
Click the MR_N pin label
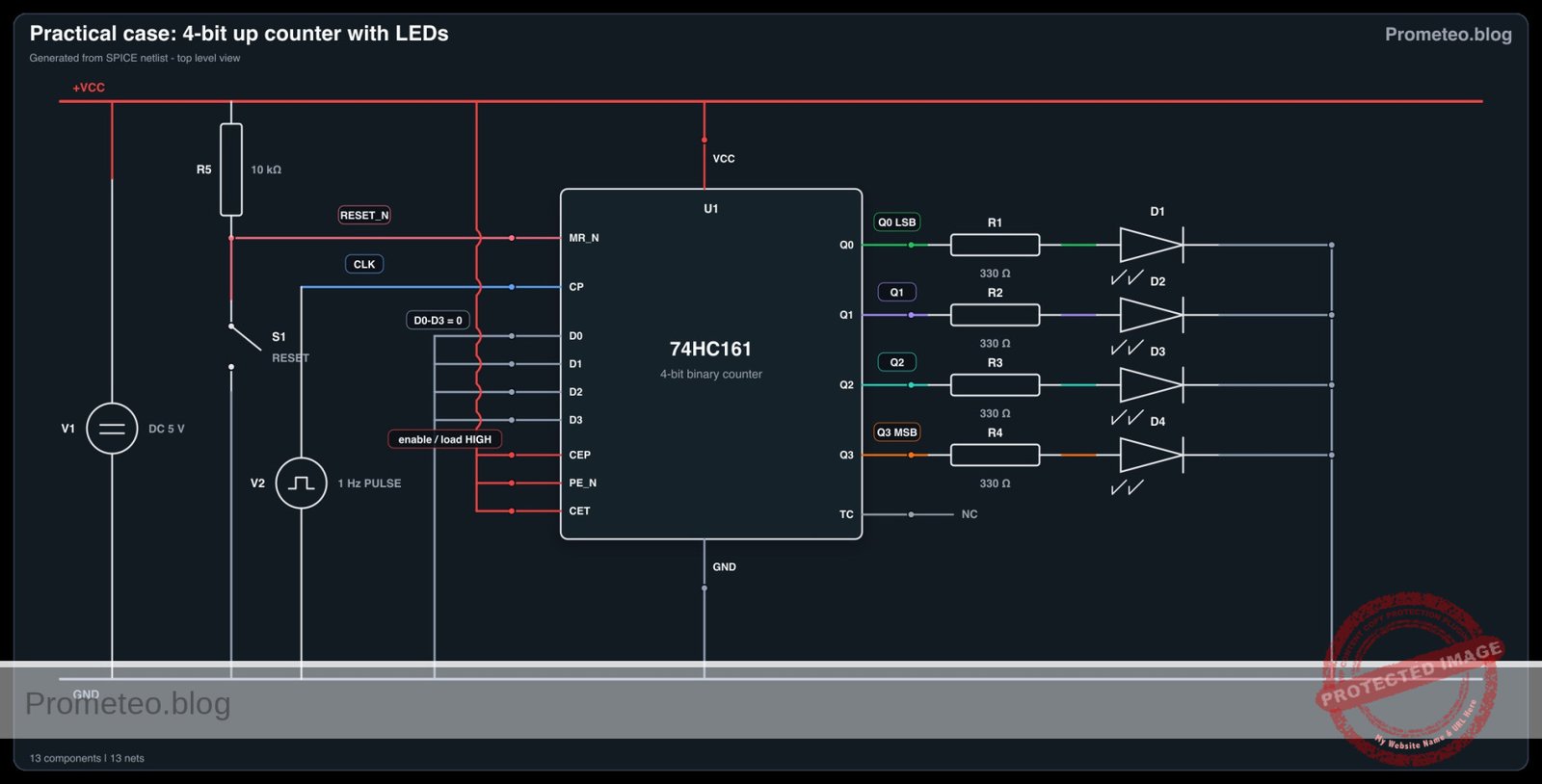pyautogui.click(x=584, y=238)
